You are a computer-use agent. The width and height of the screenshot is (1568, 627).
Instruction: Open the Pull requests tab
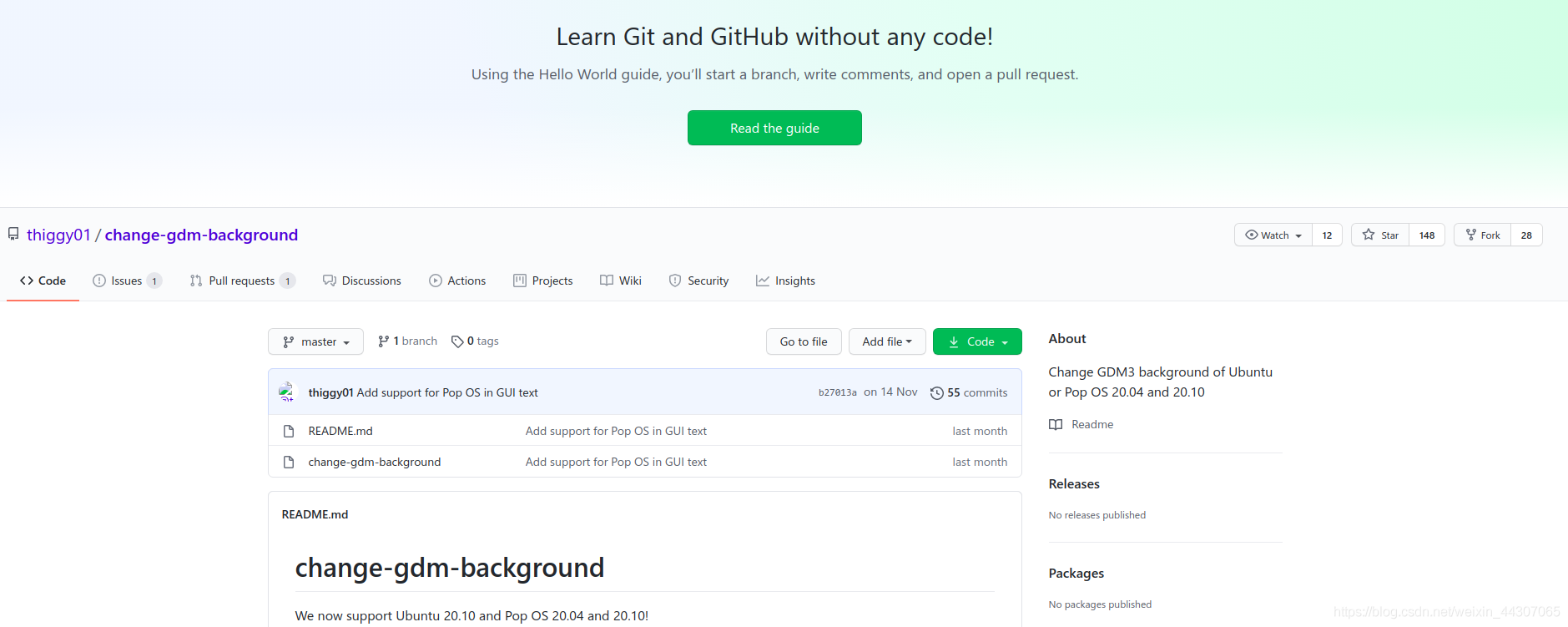[x=242, y=281]
